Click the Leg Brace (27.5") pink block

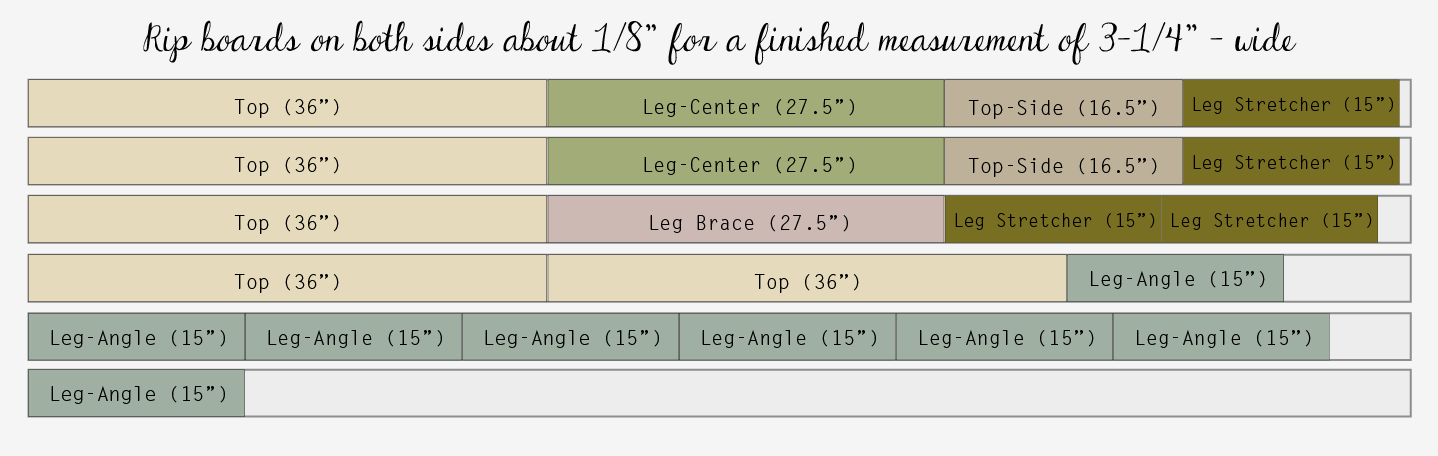pyautogui.click(x=746, y=220)
